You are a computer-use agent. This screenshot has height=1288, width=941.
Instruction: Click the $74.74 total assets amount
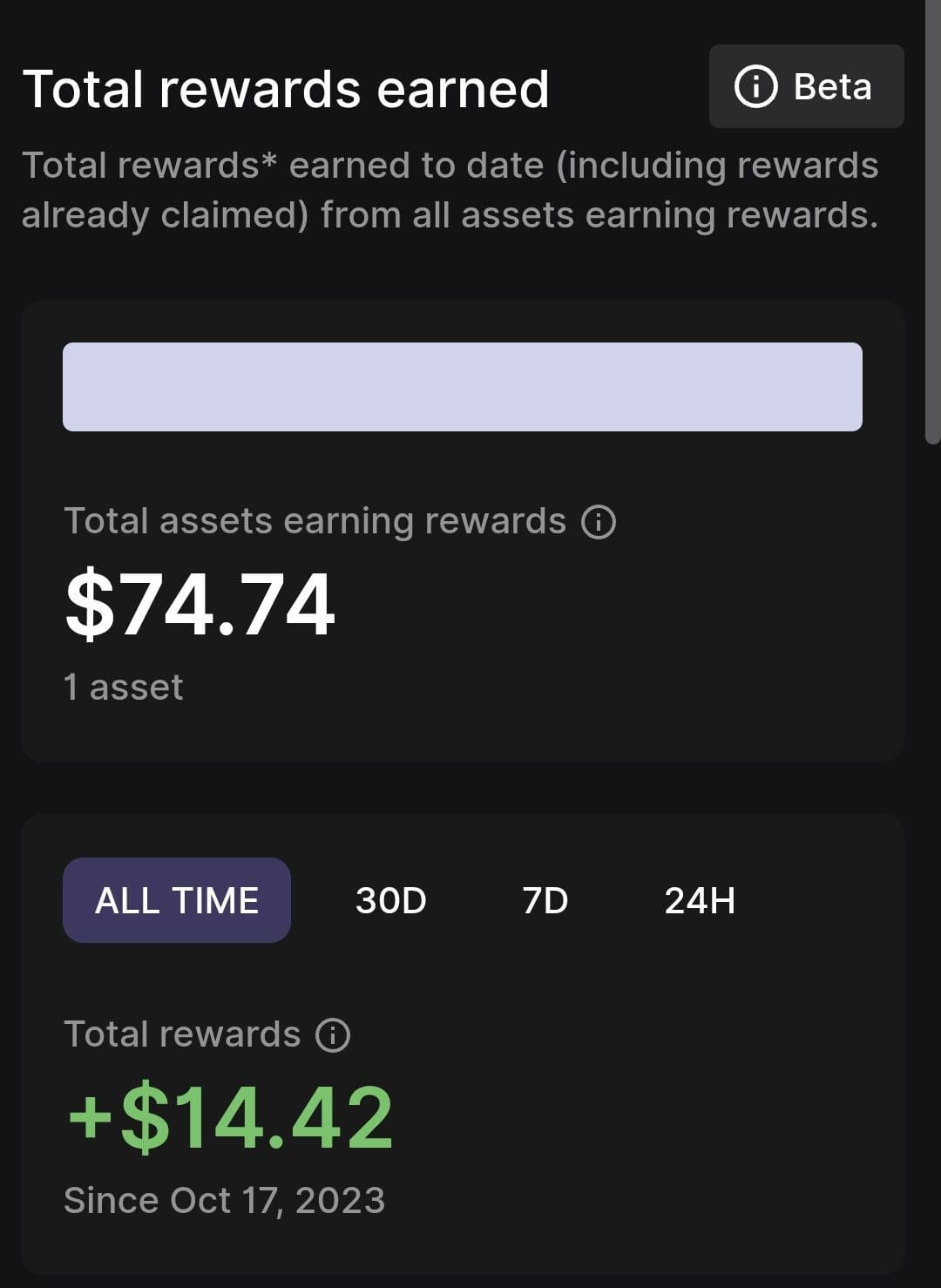click(200, 605)
